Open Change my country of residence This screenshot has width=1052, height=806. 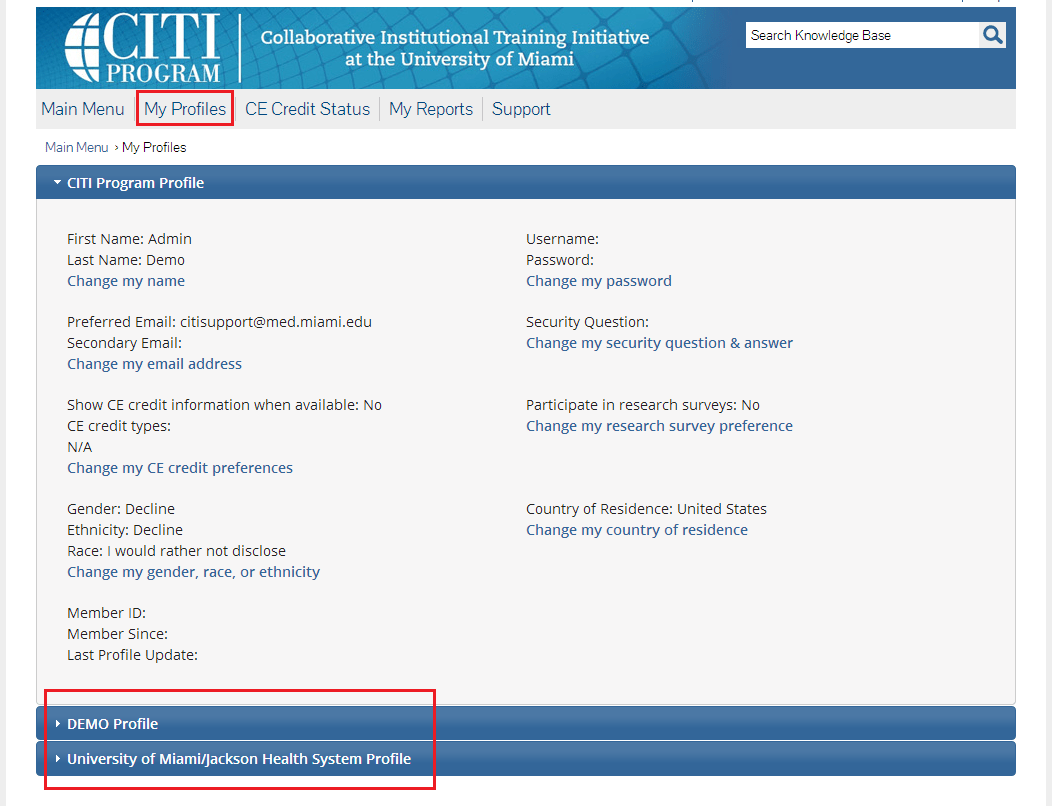[637, 530]
